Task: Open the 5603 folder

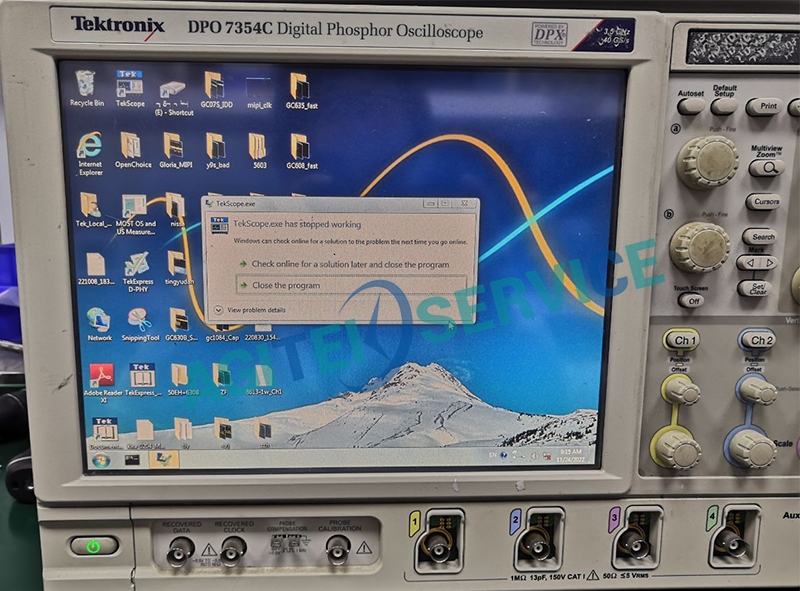Action: pos(259,150)
